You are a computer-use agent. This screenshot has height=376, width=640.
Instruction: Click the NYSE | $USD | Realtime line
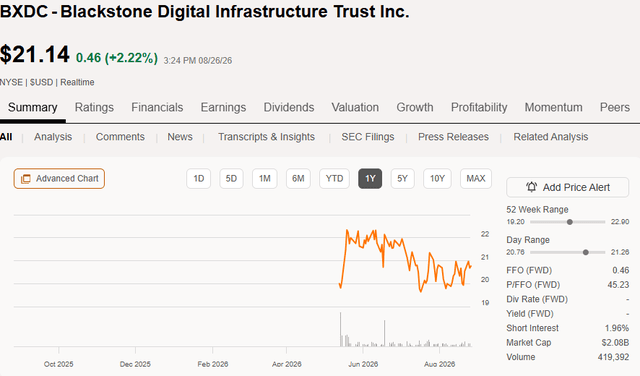47,82
